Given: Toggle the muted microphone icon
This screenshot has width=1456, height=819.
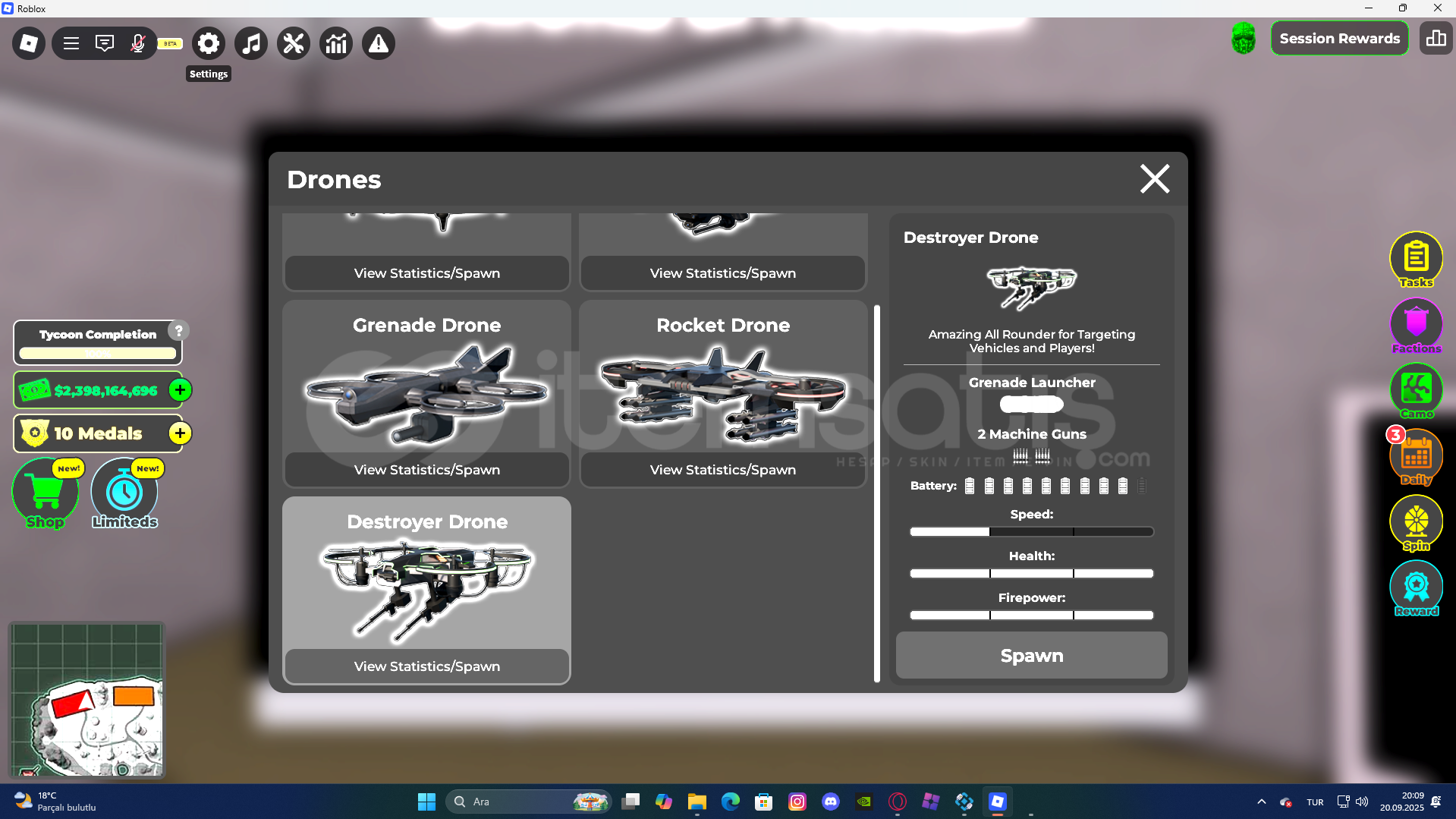Looking at the screenshot, I should [137, 43].
